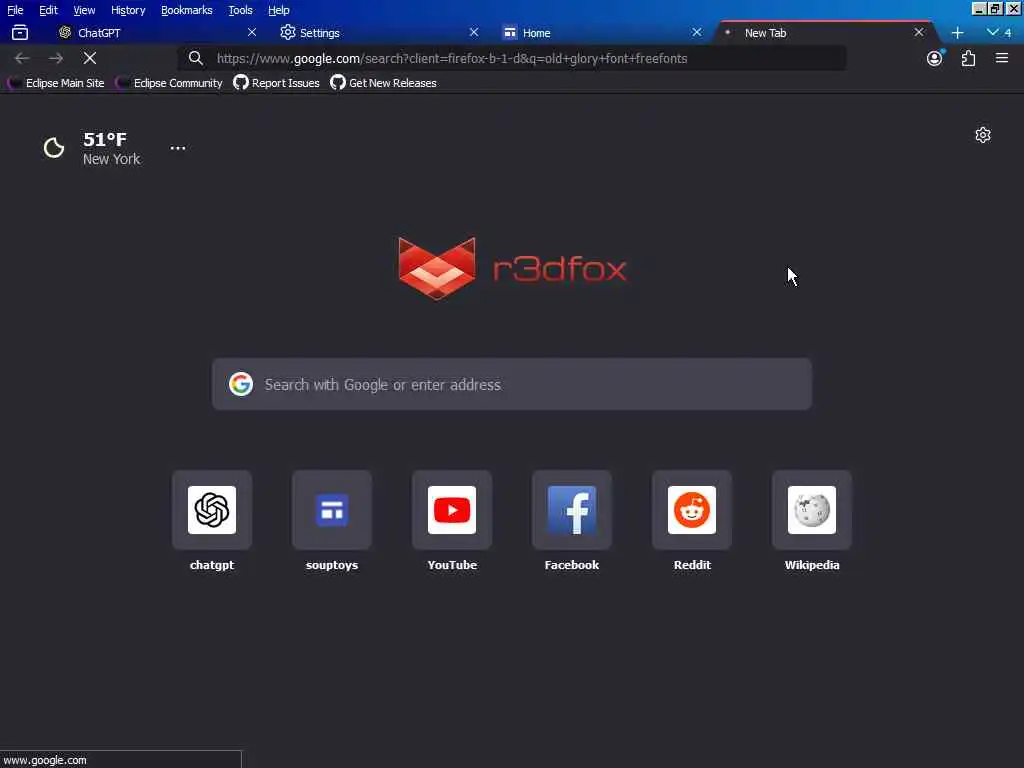Open the Bookmarks menu
This screenshot has width=1024, height=768.
coord(187,10)
